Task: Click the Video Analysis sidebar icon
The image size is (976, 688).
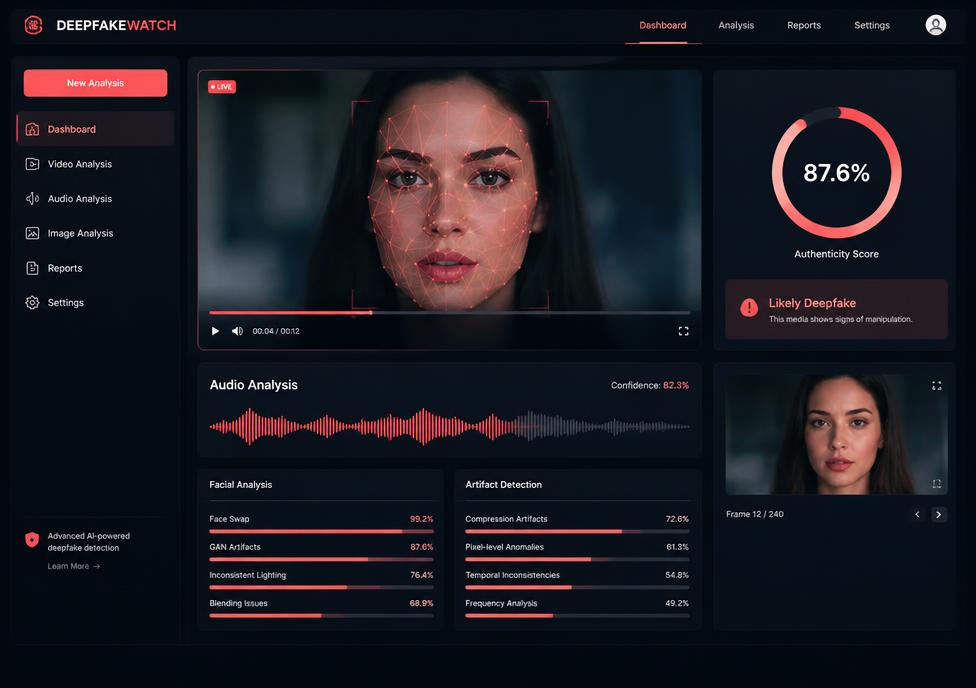Action: (x=32, y=164)
